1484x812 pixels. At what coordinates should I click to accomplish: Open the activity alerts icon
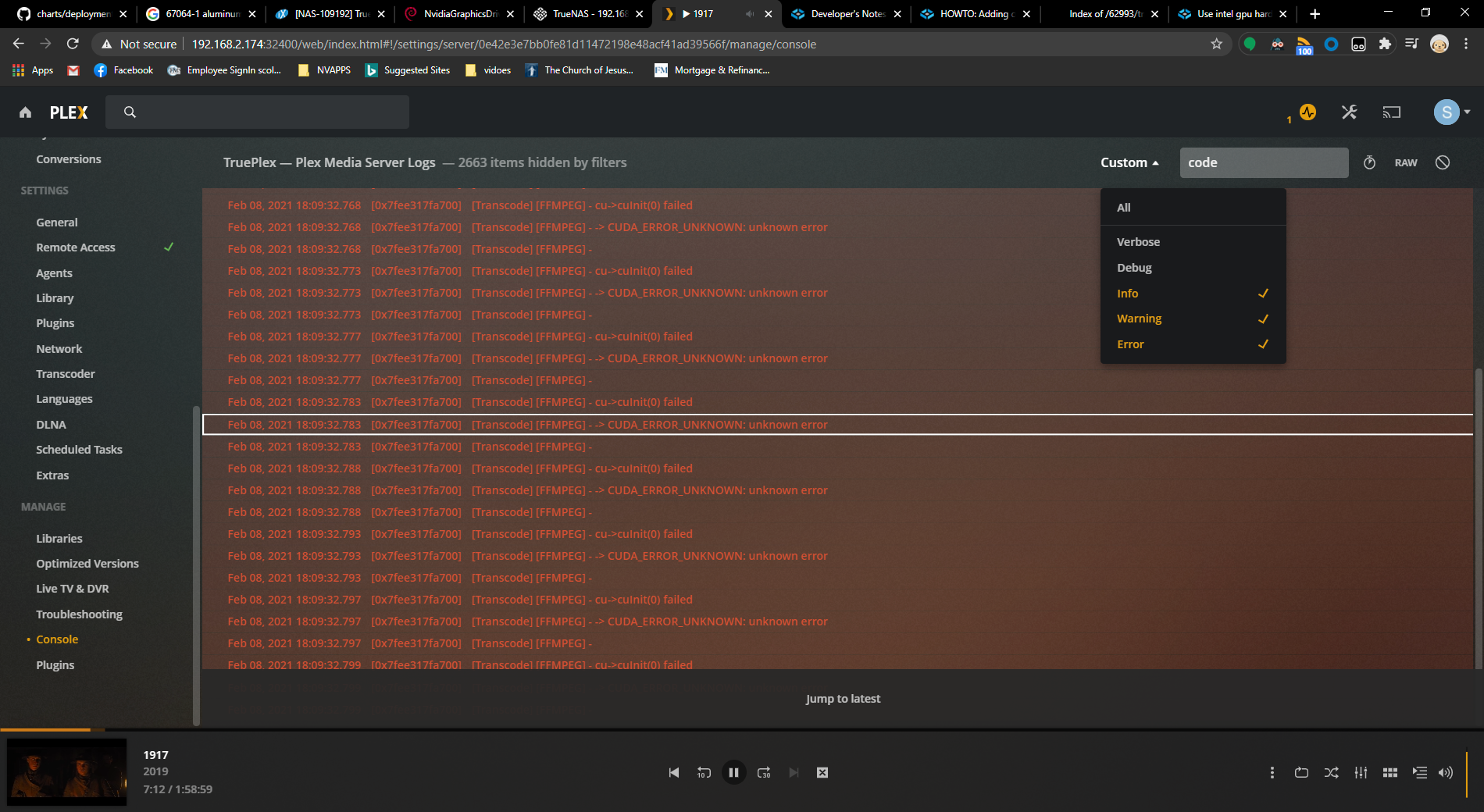pos(1307,112)
